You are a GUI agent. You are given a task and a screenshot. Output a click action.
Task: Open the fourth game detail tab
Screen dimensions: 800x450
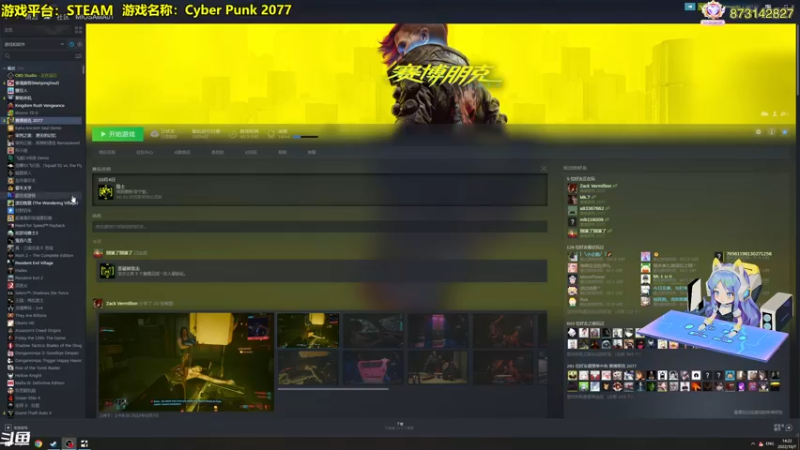[x=217, y=152]
